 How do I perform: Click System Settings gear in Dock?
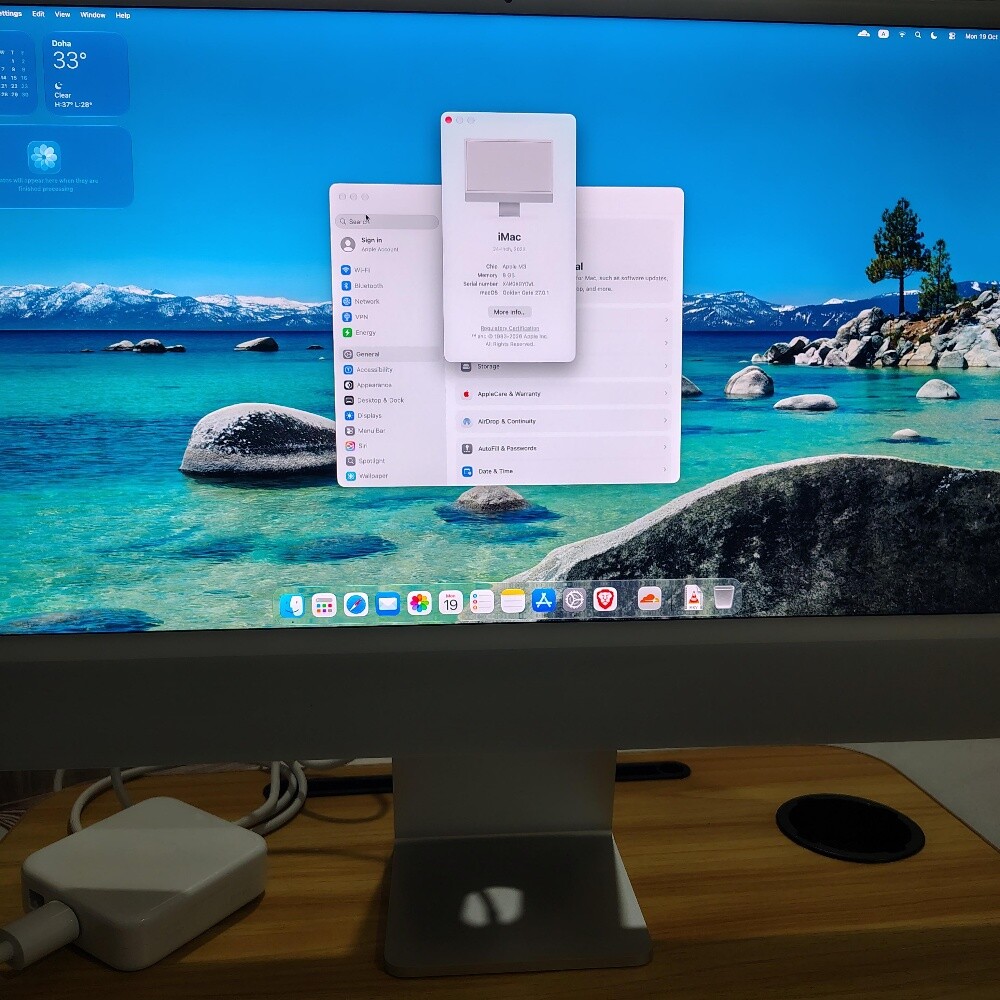coord(574,599)
